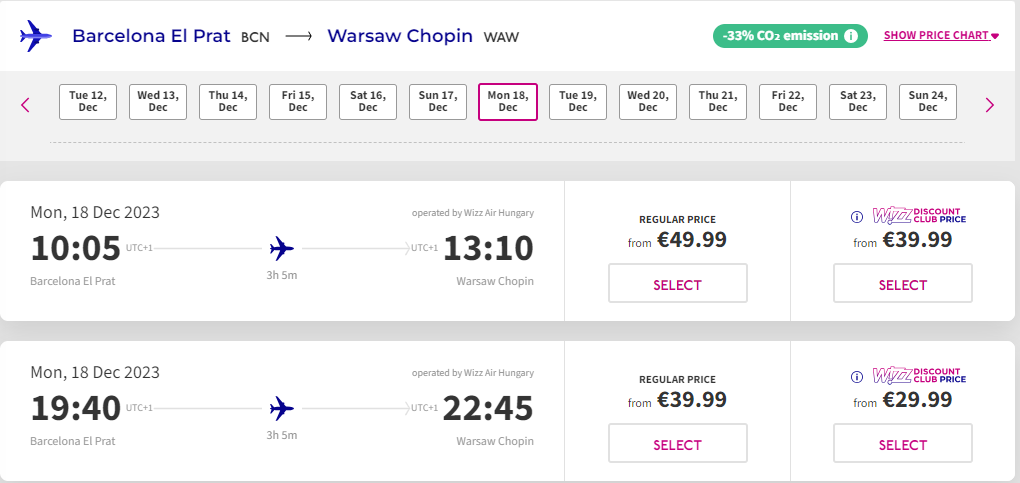The width and height of the screenshot is (1020, 483).
Task: Select Discount Club price €39.99 for 10:05 flight
Action: coord(903,283)
